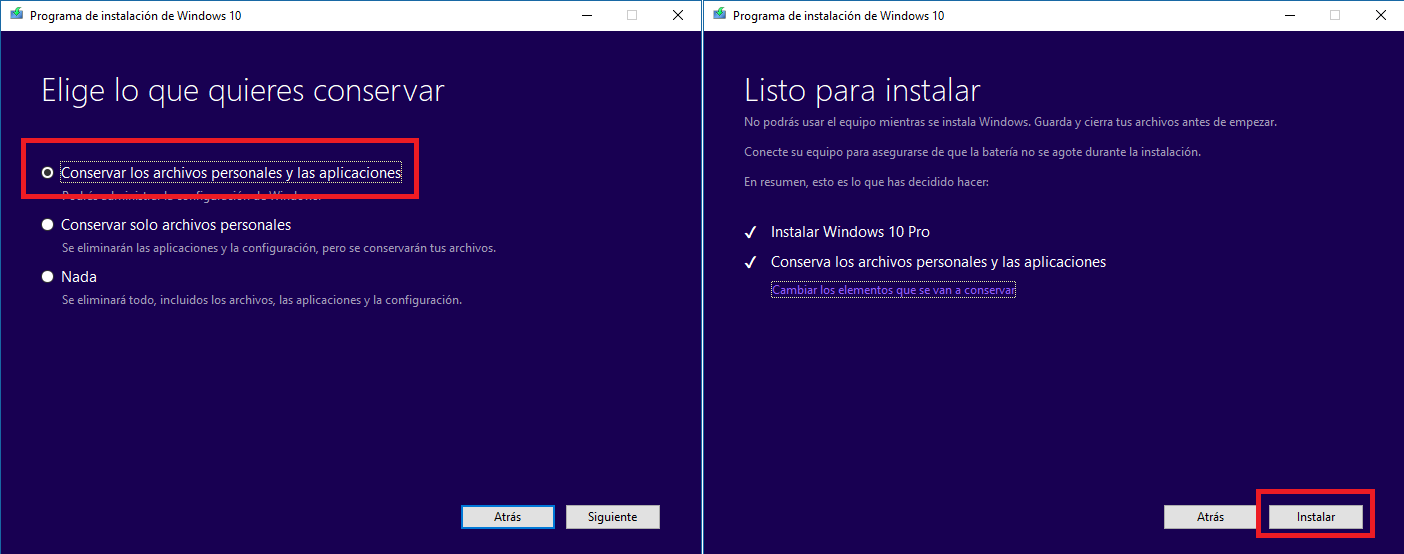
Task: Click the Siguiente button
Action: pyautogui.click(x=613, y=517)
